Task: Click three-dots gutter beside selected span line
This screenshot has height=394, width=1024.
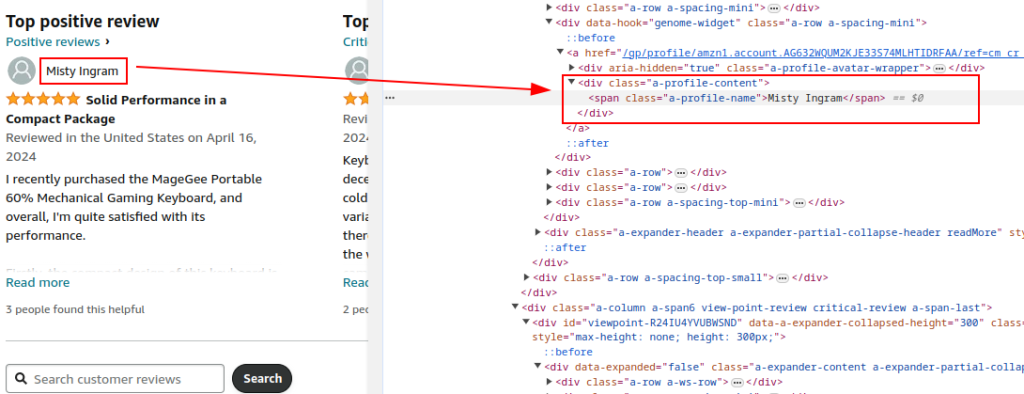Action: coord(390,97)
